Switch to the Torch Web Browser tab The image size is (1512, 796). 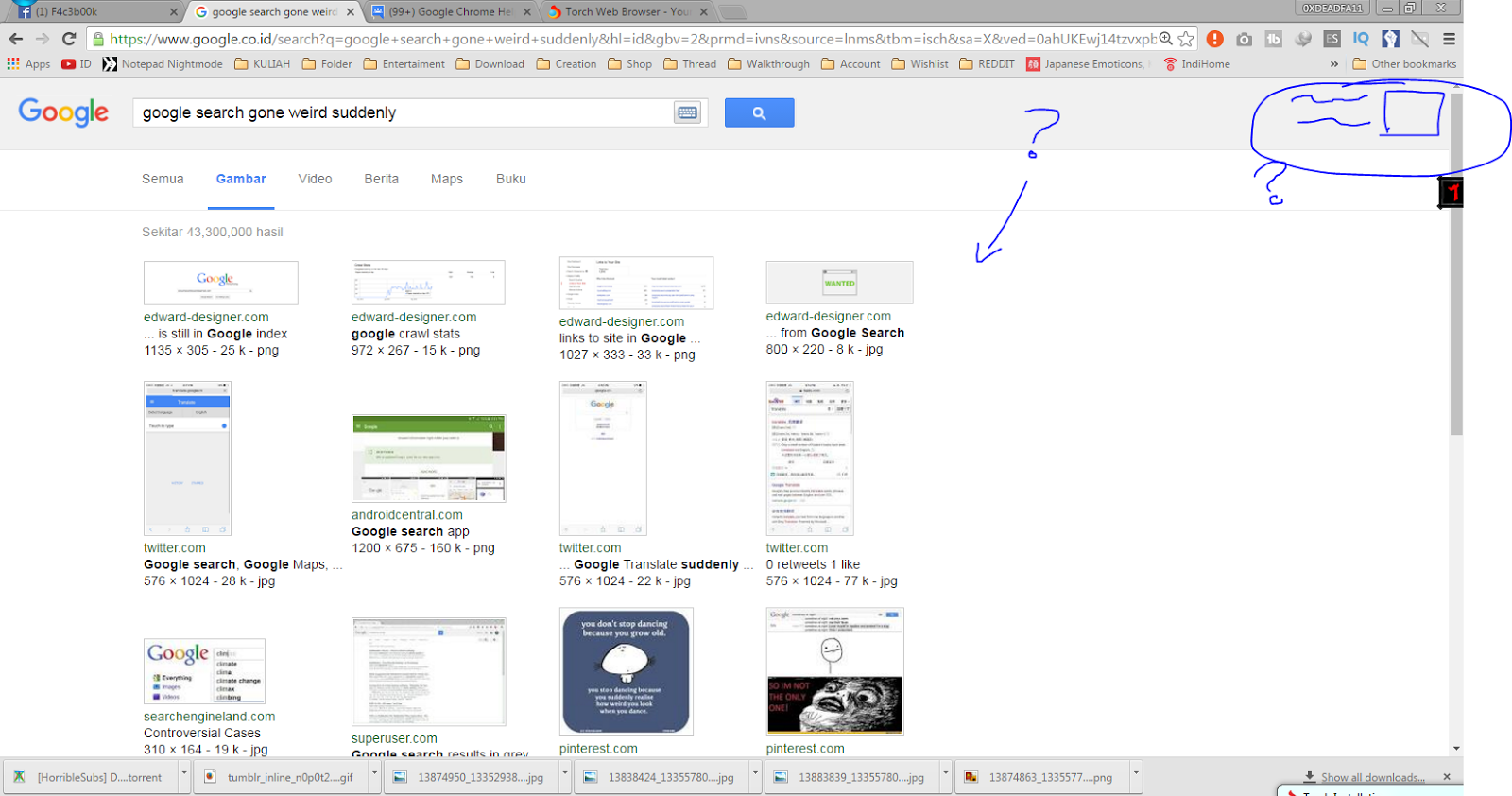coord(626,11)
